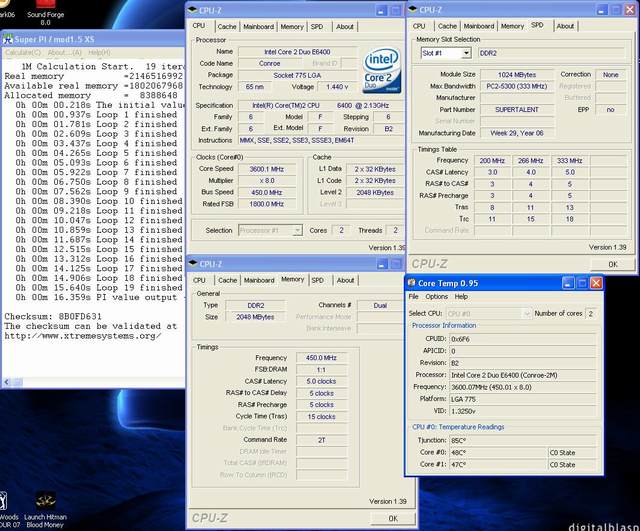Select Memory tab in SPD CPU-Z window

click(512, 26)
